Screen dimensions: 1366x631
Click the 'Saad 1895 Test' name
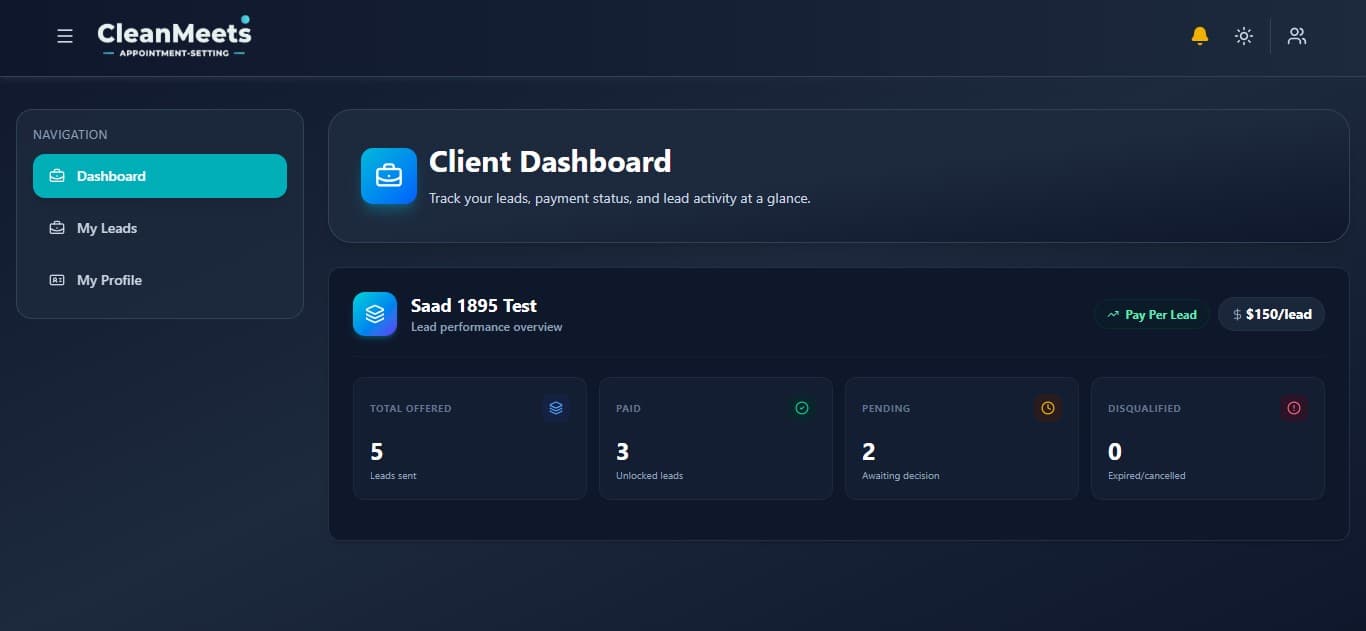(x=474, y=306)
